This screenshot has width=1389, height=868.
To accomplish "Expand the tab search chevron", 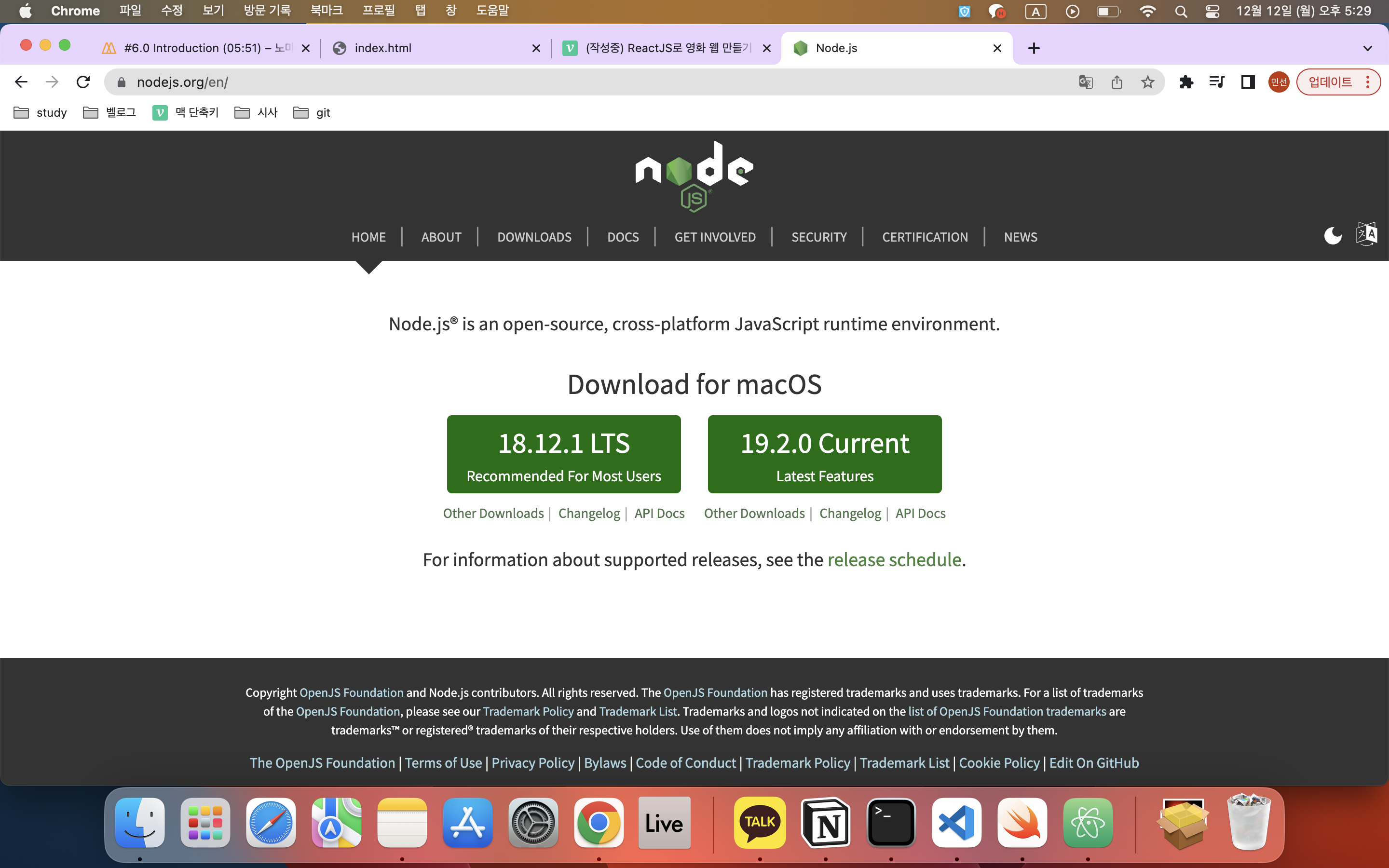I will point(1368,48).
